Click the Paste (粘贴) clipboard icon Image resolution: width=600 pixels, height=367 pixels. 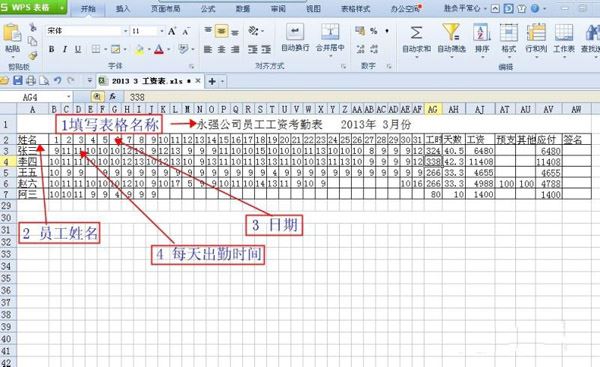12,33
